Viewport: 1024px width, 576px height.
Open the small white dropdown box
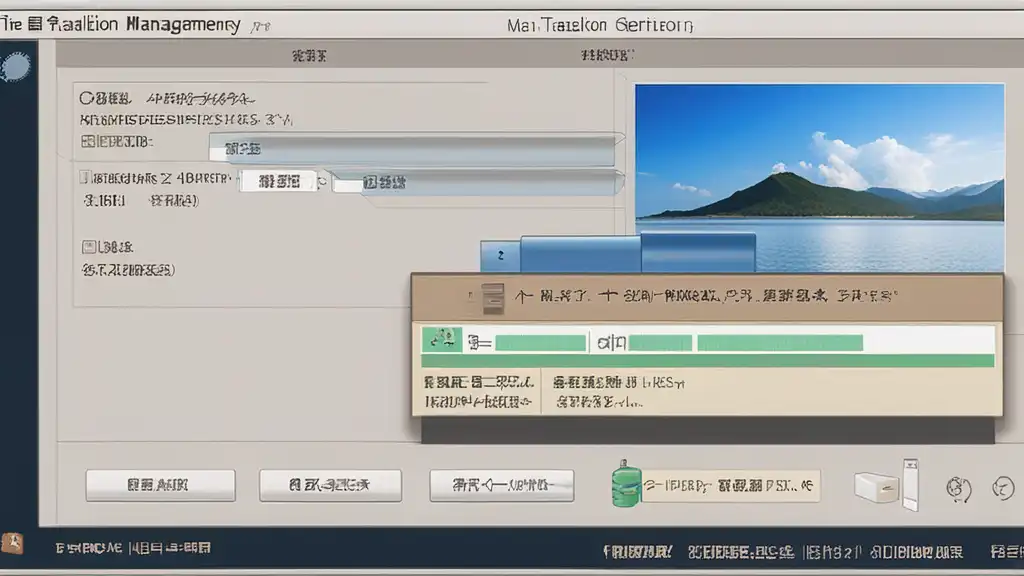(x=278, y=181)
